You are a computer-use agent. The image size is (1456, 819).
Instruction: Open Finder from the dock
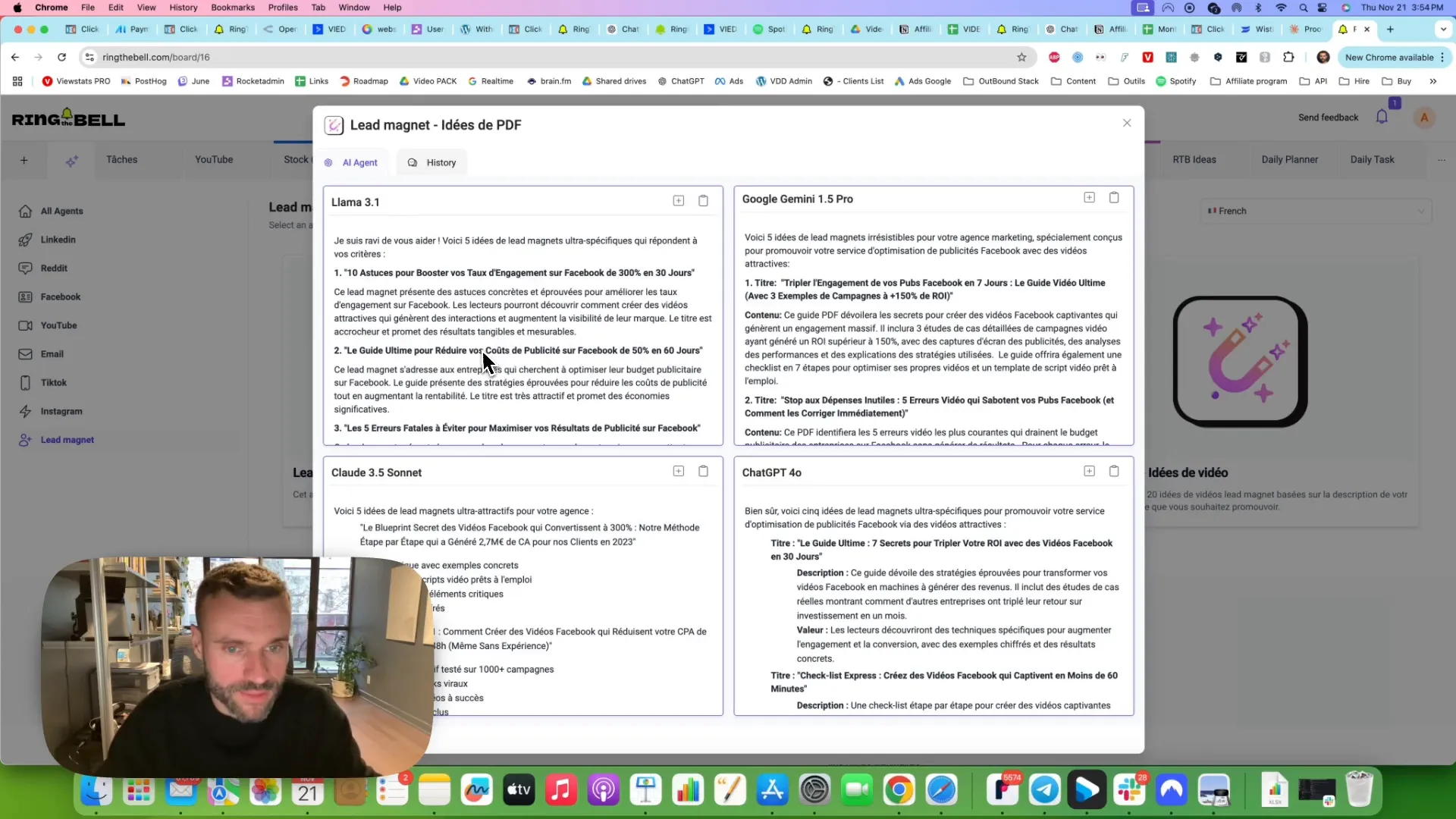click(x=96, y=790)
